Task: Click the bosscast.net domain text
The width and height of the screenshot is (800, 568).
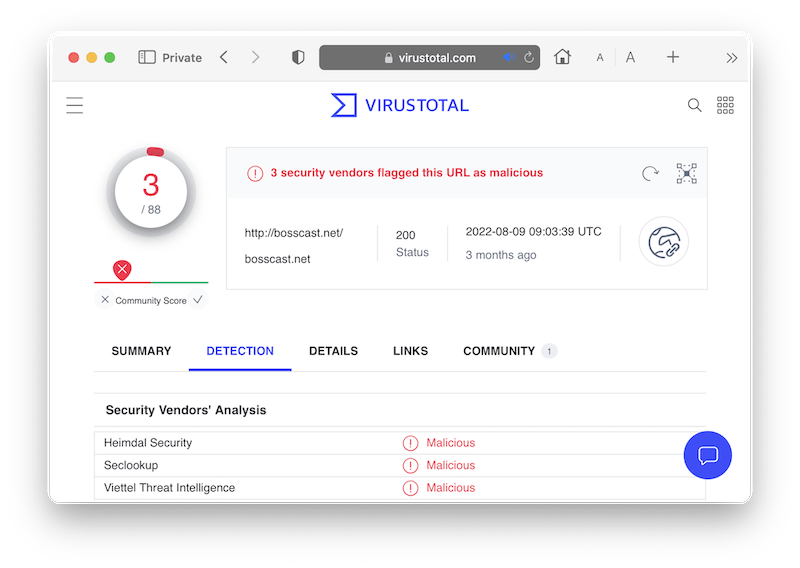Action: point(278,259)
